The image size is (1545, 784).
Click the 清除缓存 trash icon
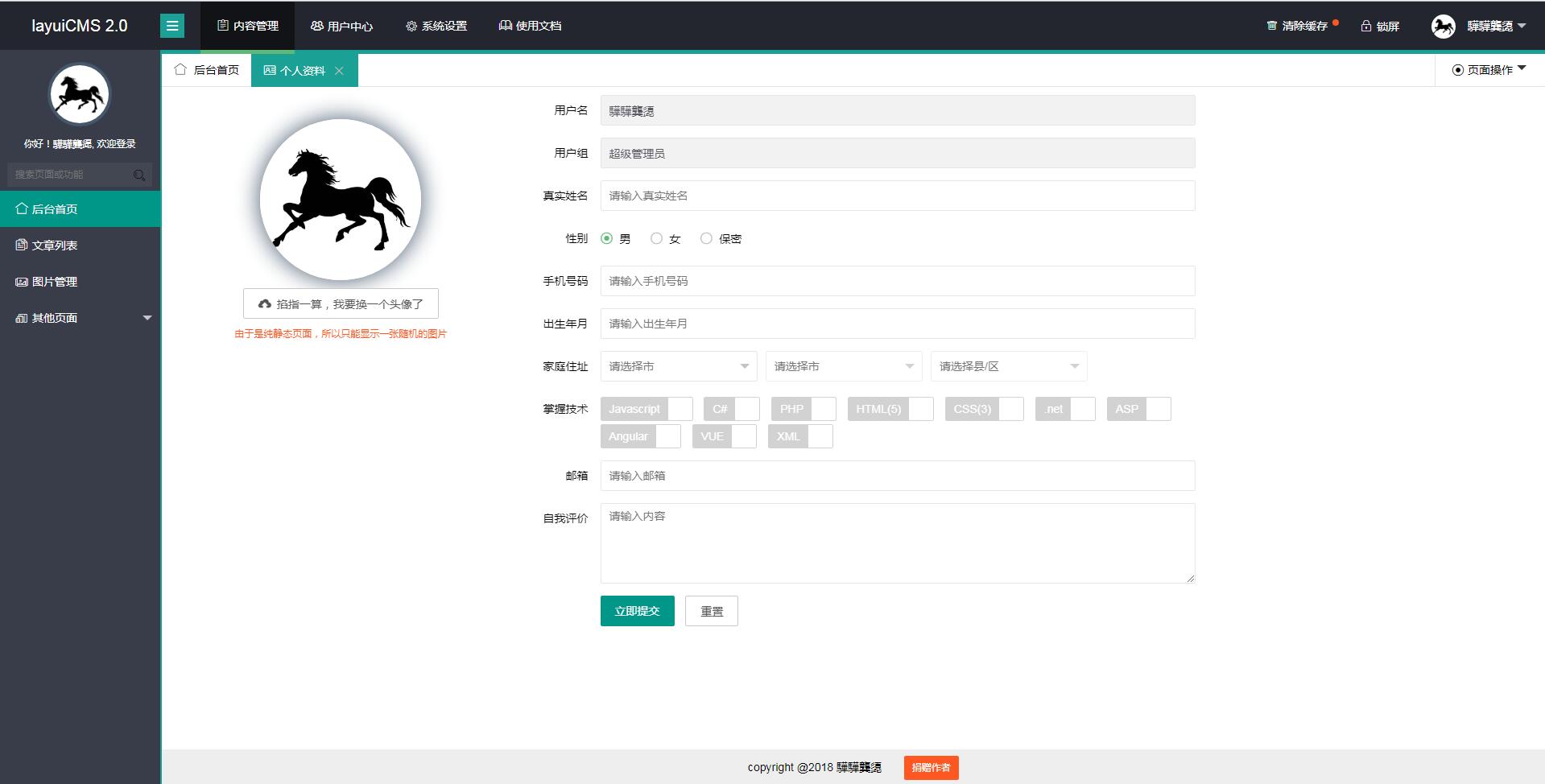pos(1272,26)
